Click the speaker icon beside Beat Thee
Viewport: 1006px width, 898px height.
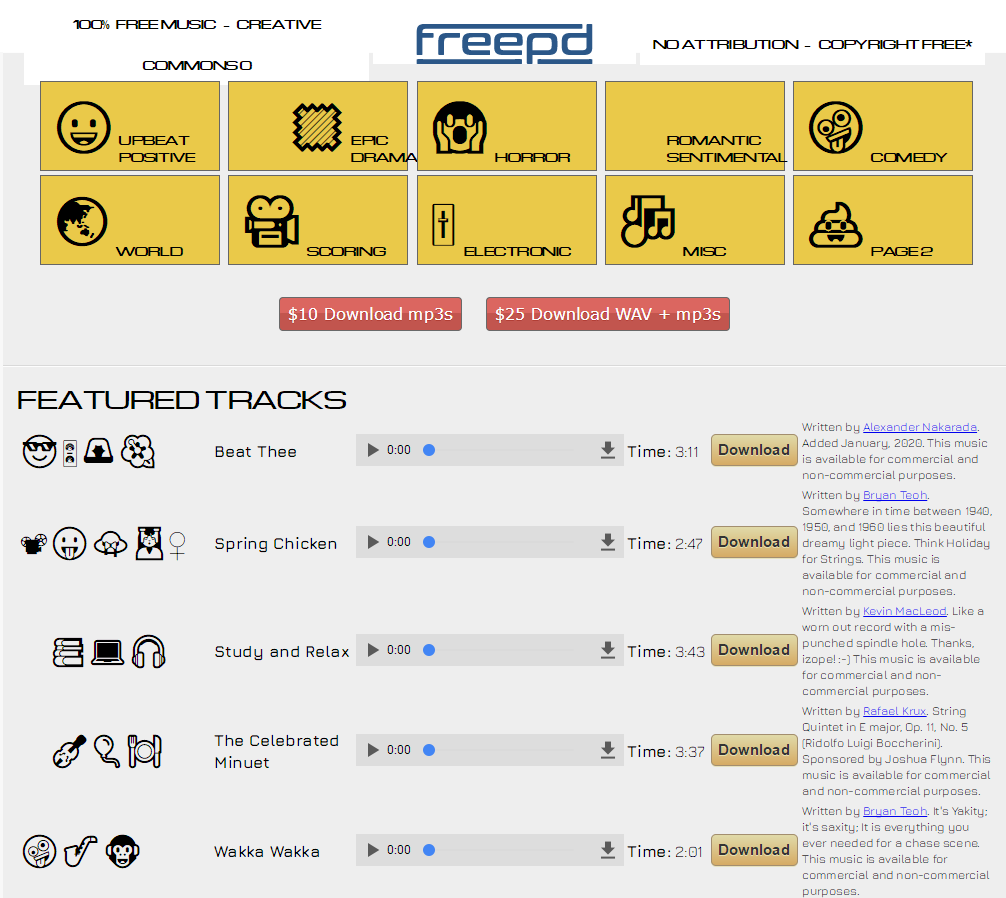[x=70, y=453]
